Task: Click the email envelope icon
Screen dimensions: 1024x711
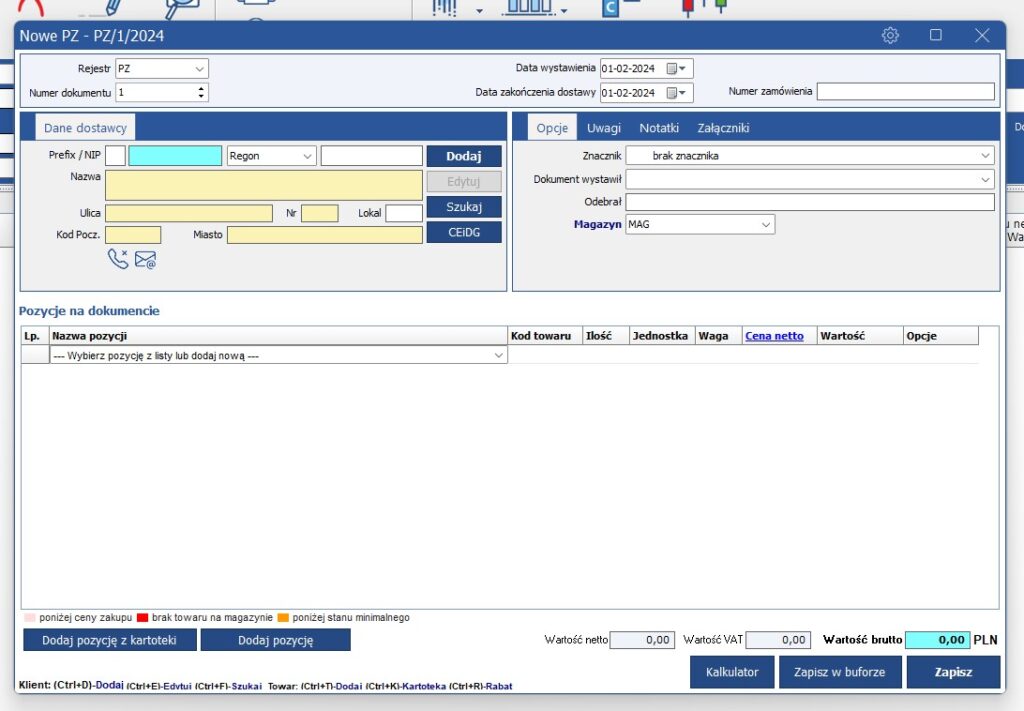Action: (145, 260)
